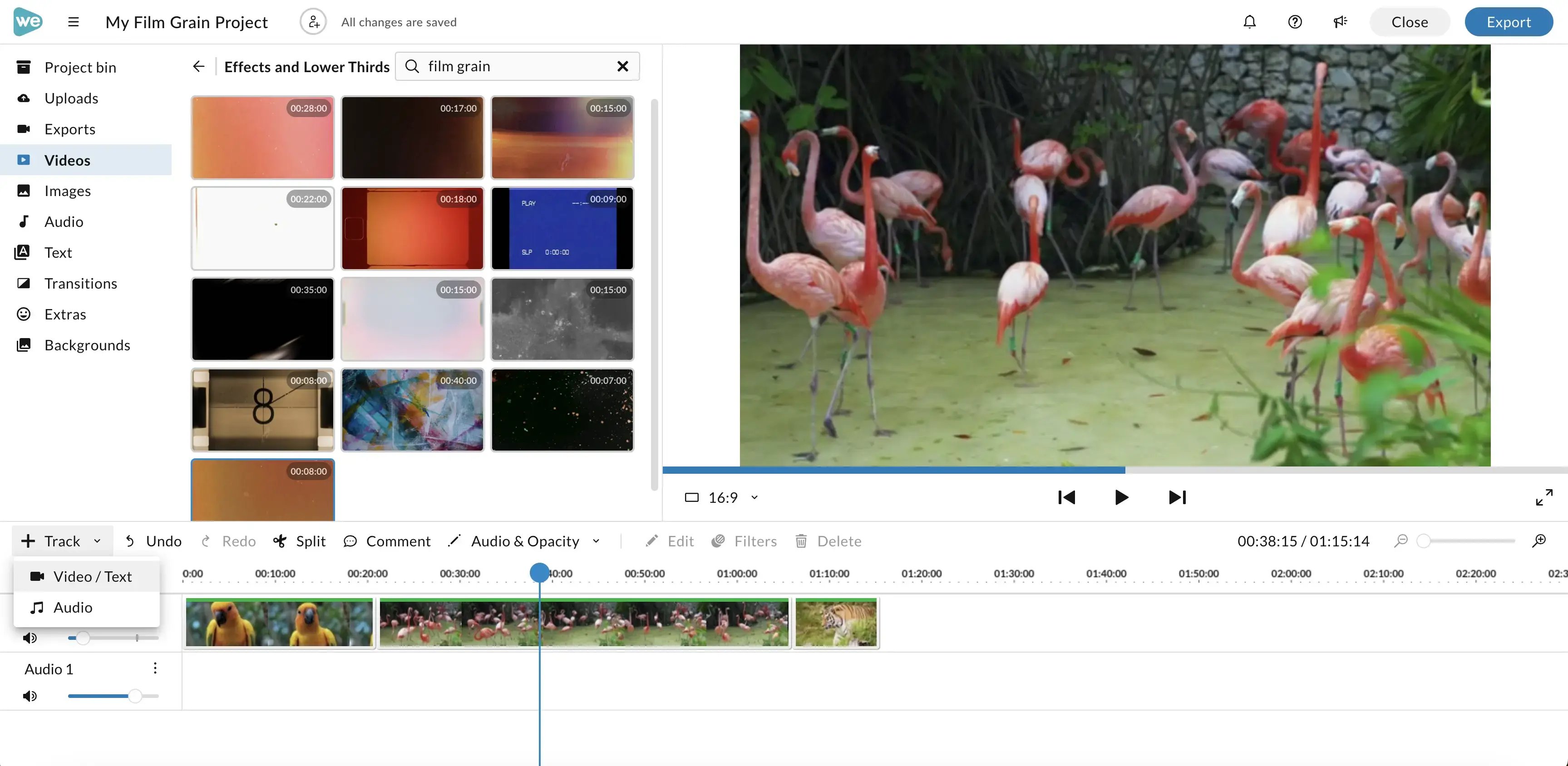
Task: Click the search magnifier icon
Action: coord(412,66)
